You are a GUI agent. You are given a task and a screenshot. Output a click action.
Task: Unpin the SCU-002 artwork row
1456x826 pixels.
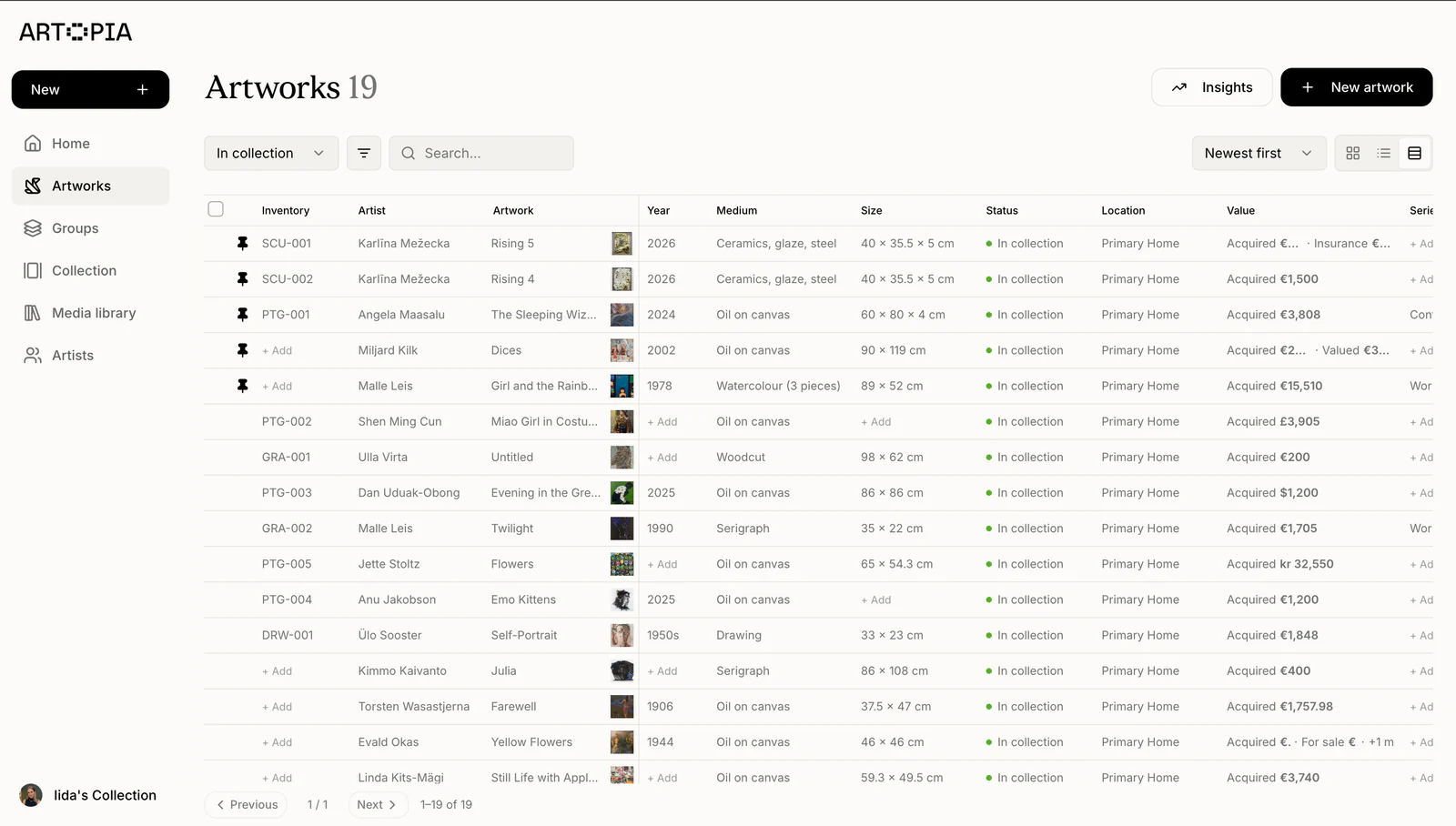[x=242, y=278]
